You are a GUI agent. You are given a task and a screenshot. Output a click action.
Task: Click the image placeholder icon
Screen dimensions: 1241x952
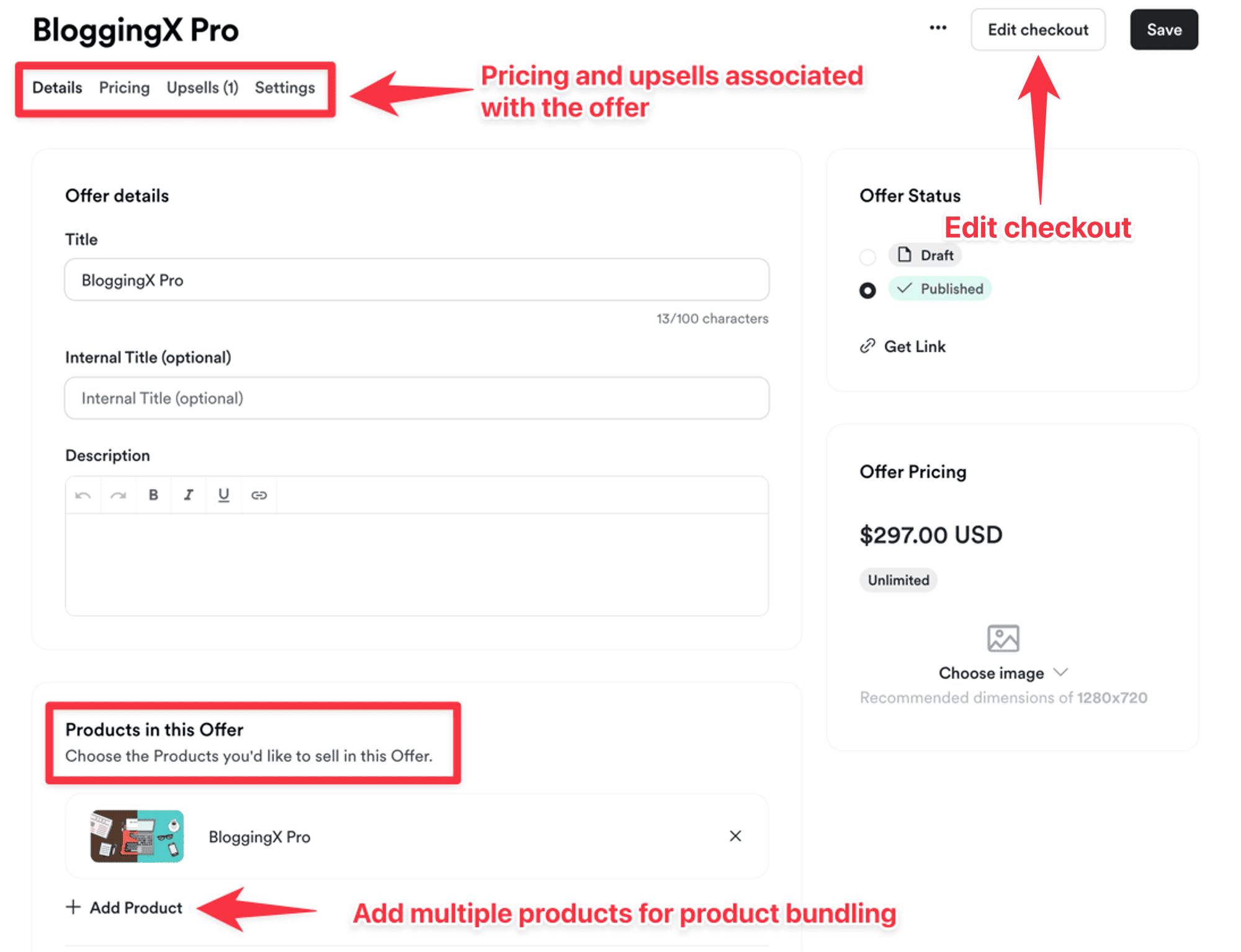pos(1003,638)
